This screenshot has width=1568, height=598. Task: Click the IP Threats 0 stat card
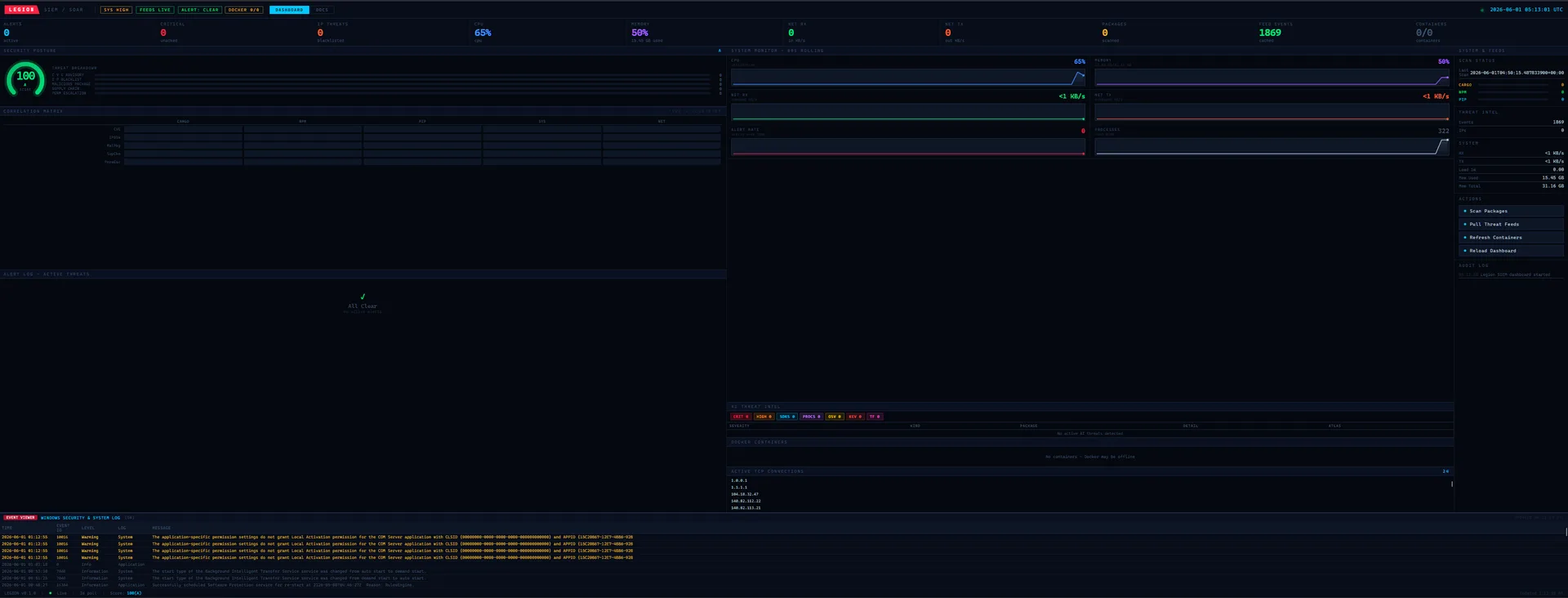click(x=391, y=33)
